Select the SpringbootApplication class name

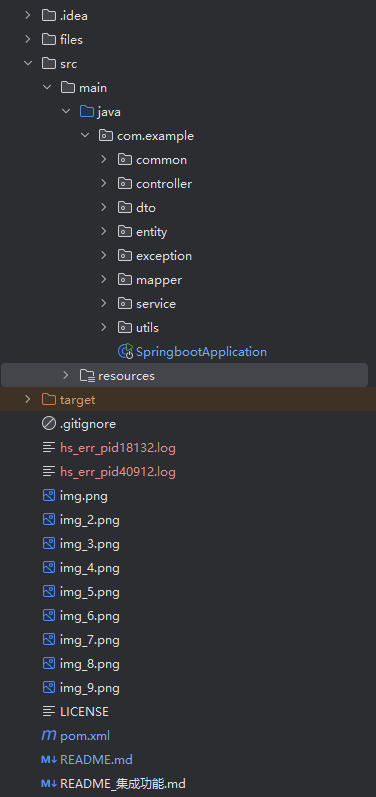click(x=201, y=352)
